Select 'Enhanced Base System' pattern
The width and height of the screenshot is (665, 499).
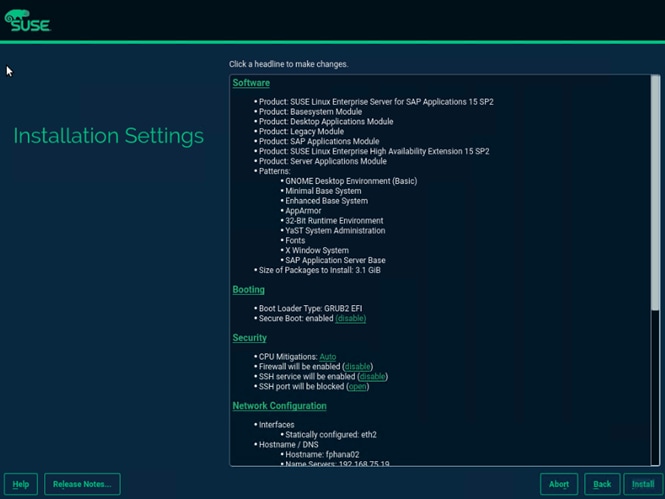327,201
